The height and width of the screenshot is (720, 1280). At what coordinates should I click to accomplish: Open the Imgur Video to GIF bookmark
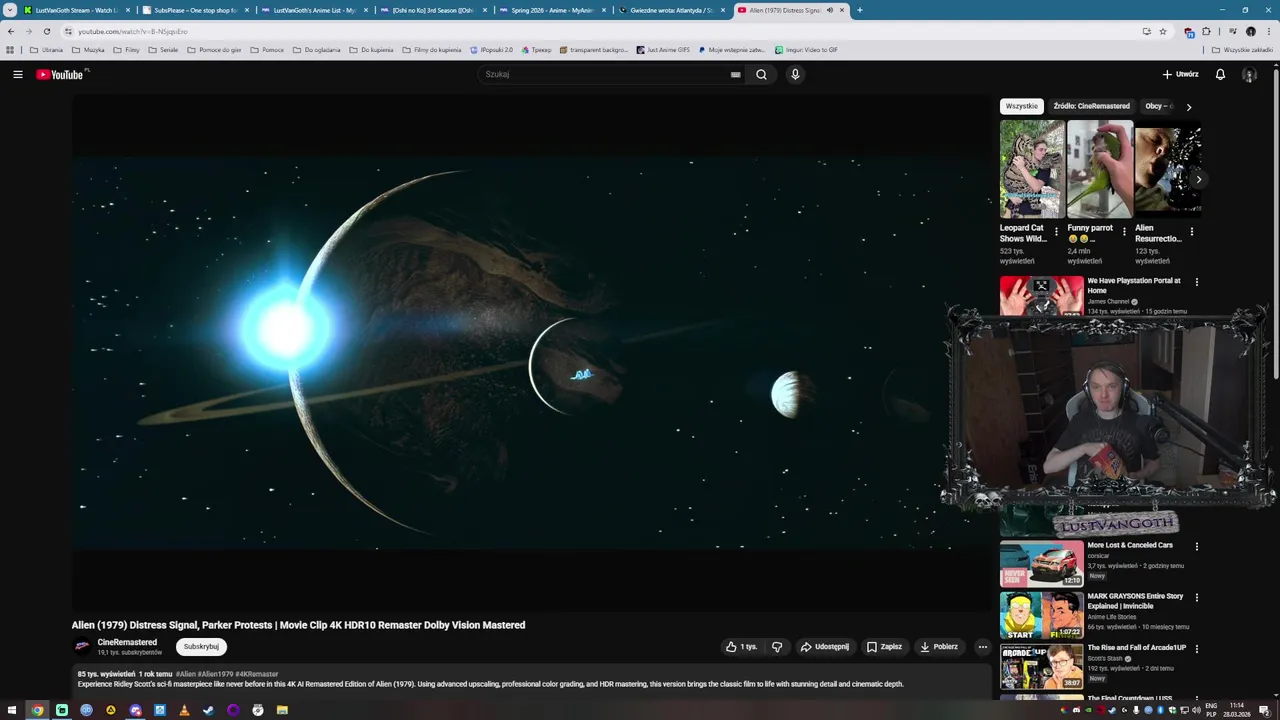[x=806, y=49]
